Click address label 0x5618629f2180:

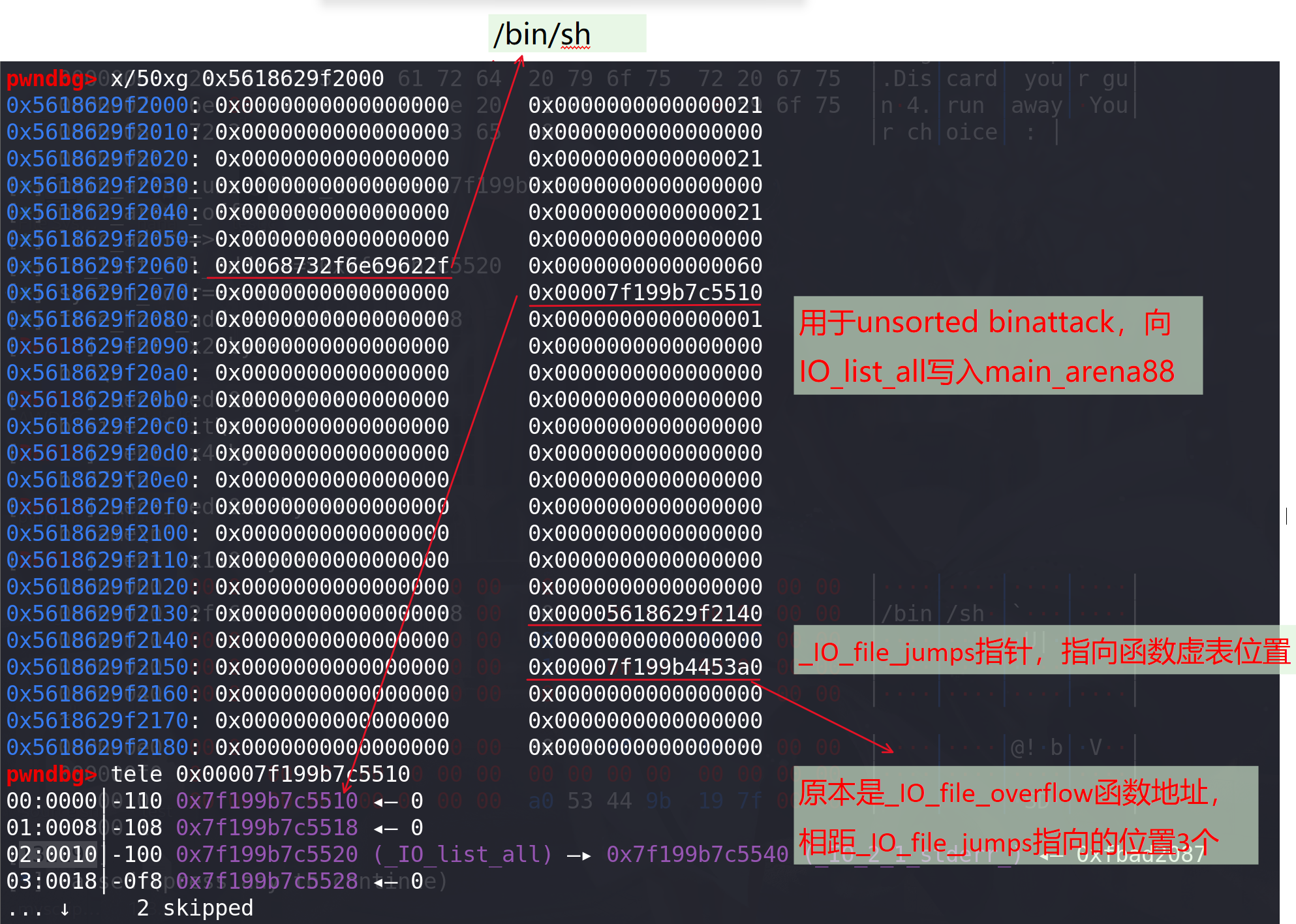pos(104,747)
